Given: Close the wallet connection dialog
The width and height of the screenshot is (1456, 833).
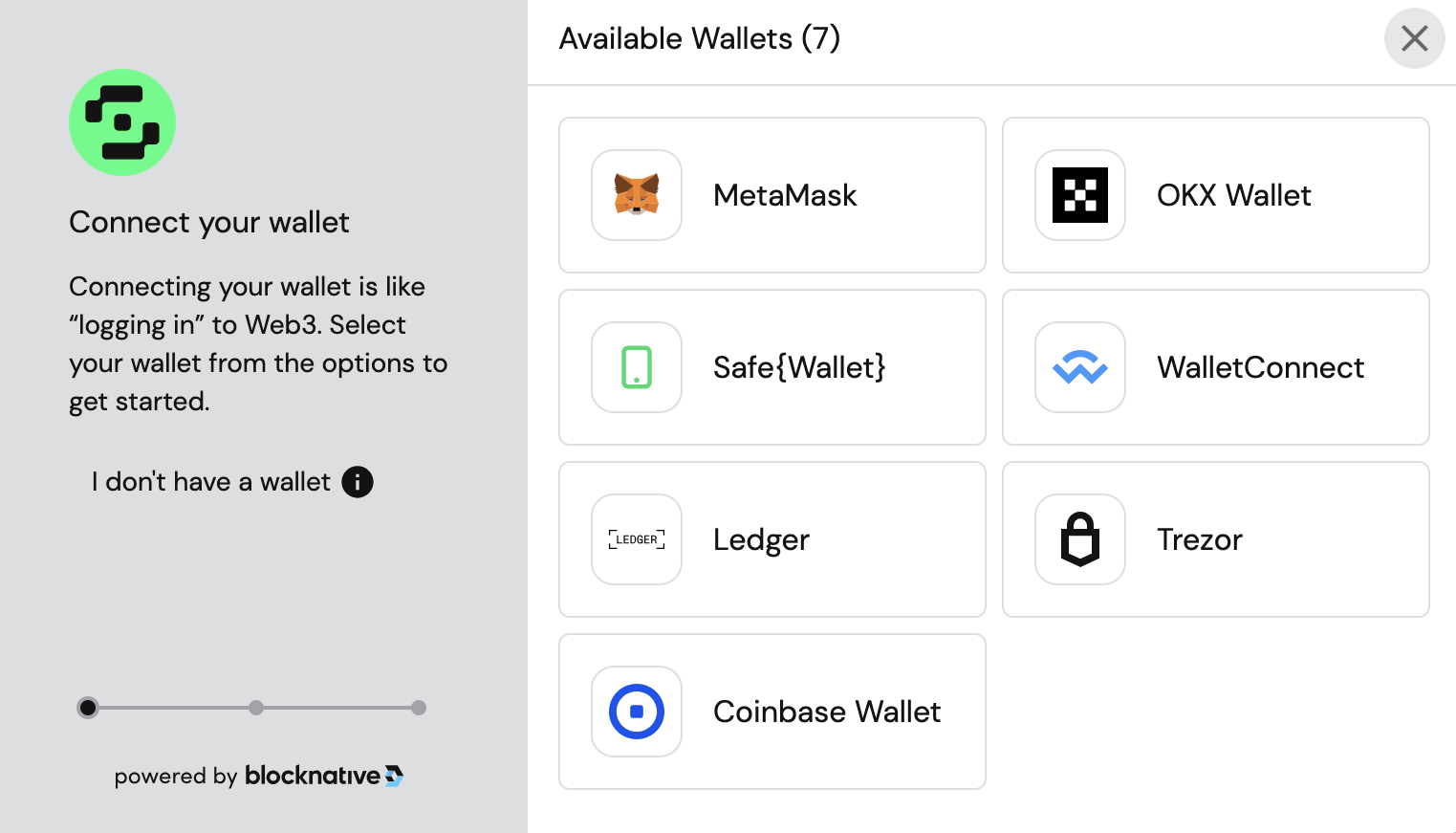Looking at the screenshot, I should [x=1414, y=38].
